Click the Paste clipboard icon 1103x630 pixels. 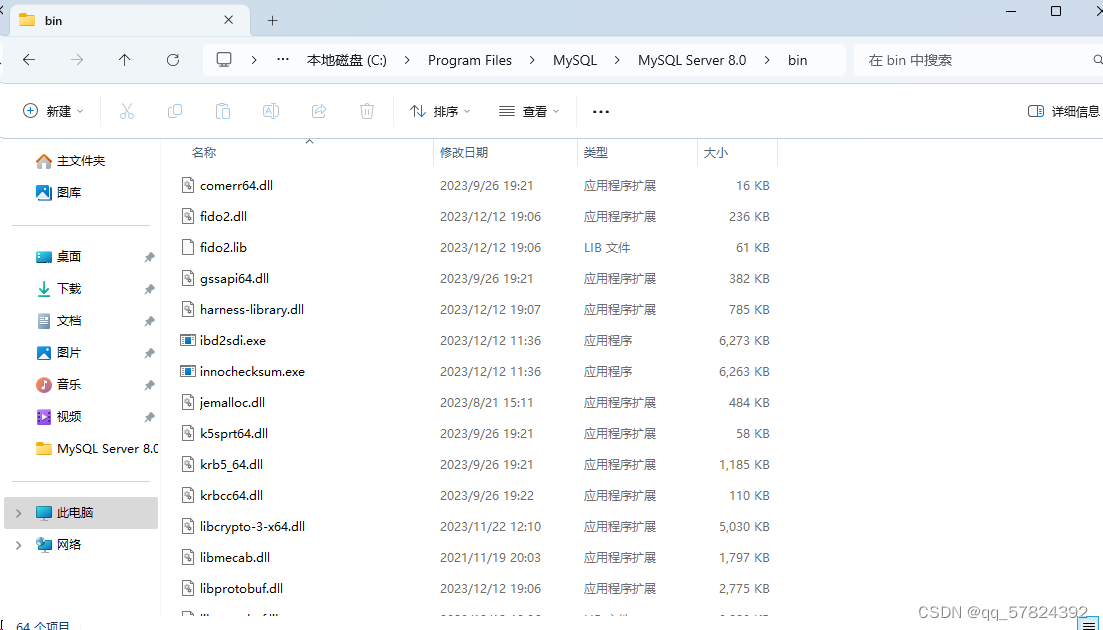click(x=223, y=111)
